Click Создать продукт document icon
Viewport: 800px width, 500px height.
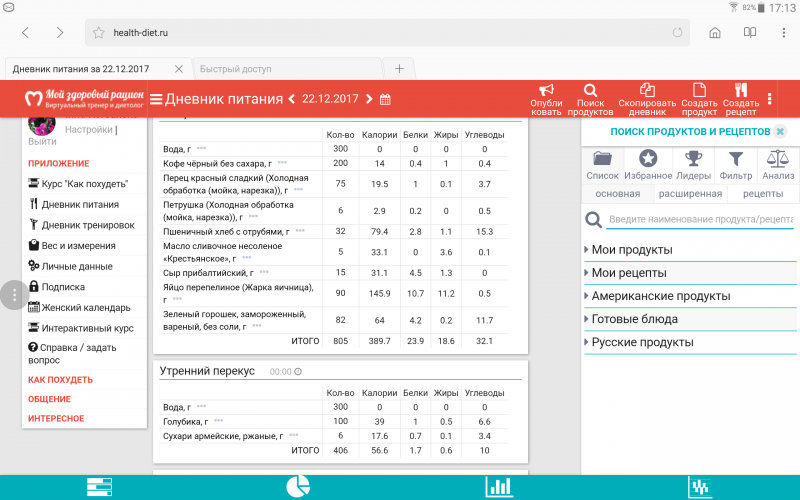click(x=699, y=90)
